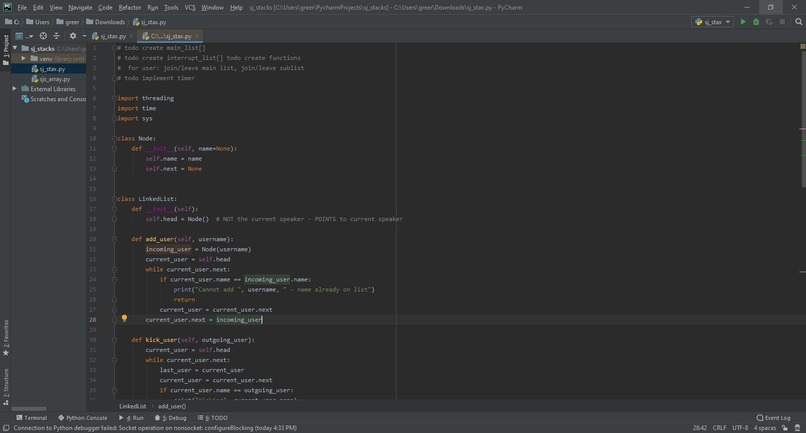This screenshot has width=806, height=433.
Task: Open Search Everywhere magnifier icon
Action: (799, 22)
